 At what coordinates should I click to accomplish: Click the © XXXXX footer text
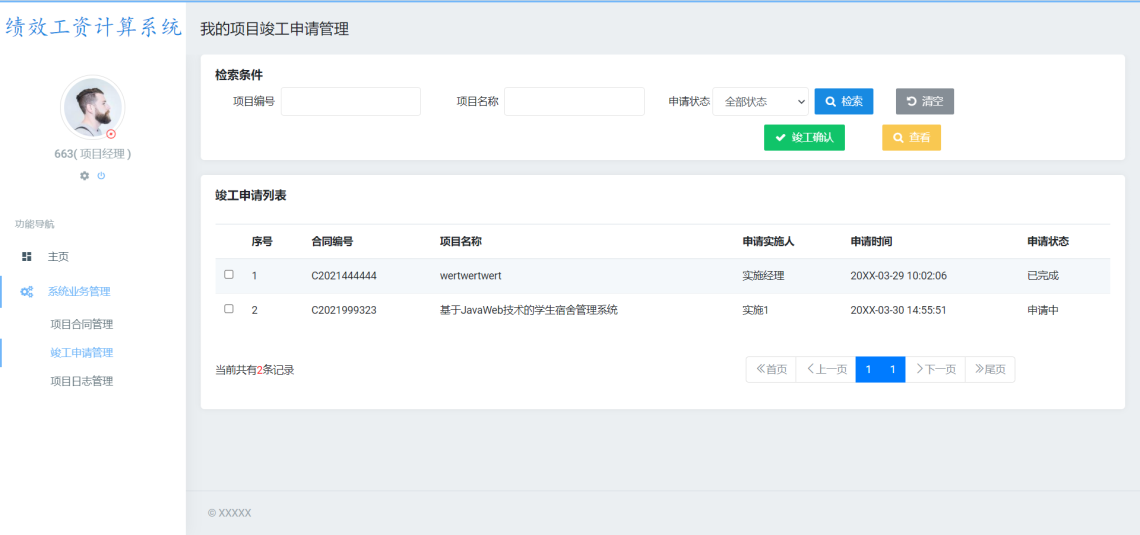click(x=230, y=512)
